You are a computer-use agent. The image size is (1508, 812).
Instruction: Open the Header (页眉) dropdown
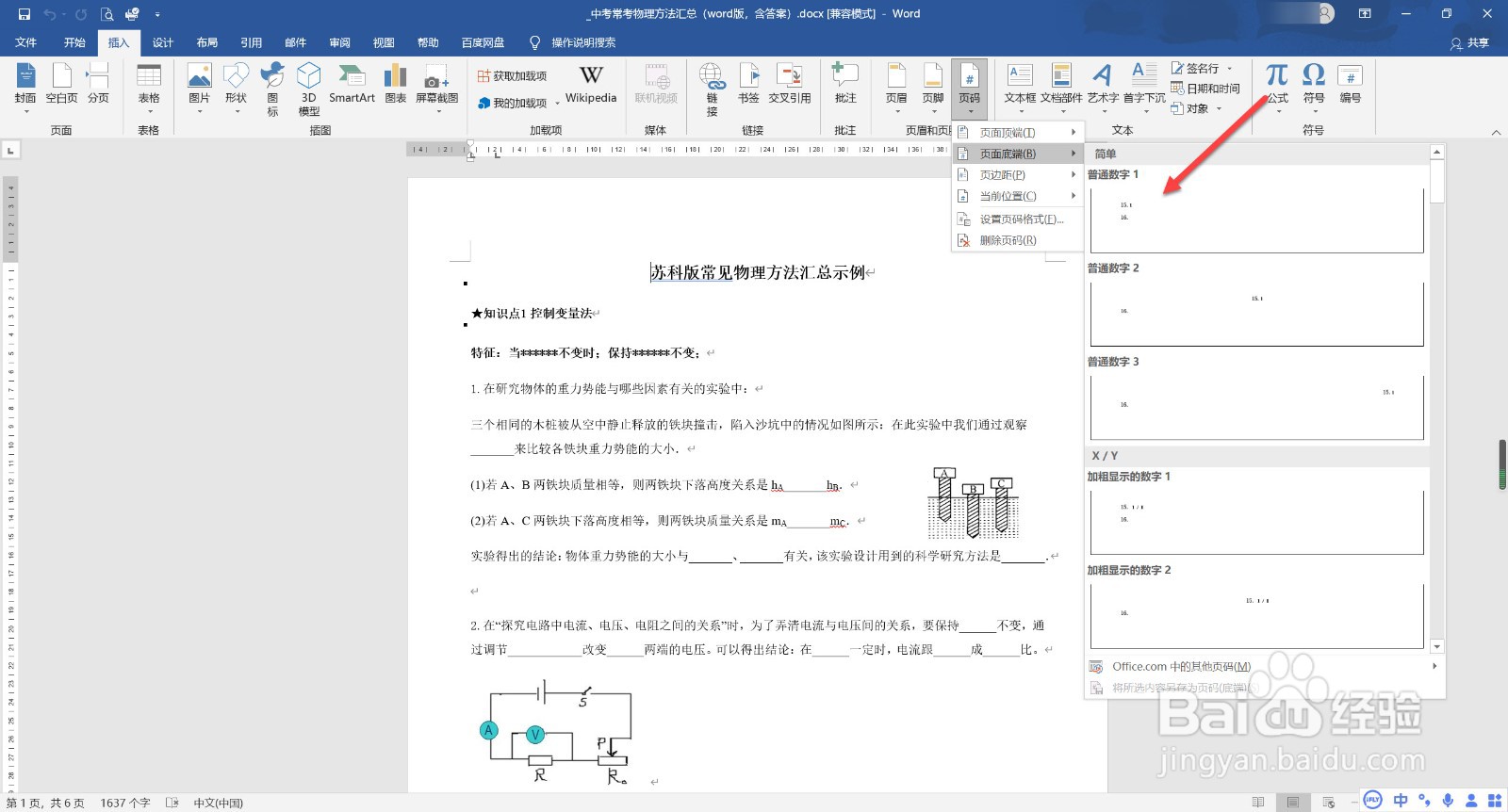tap(896, 87)
